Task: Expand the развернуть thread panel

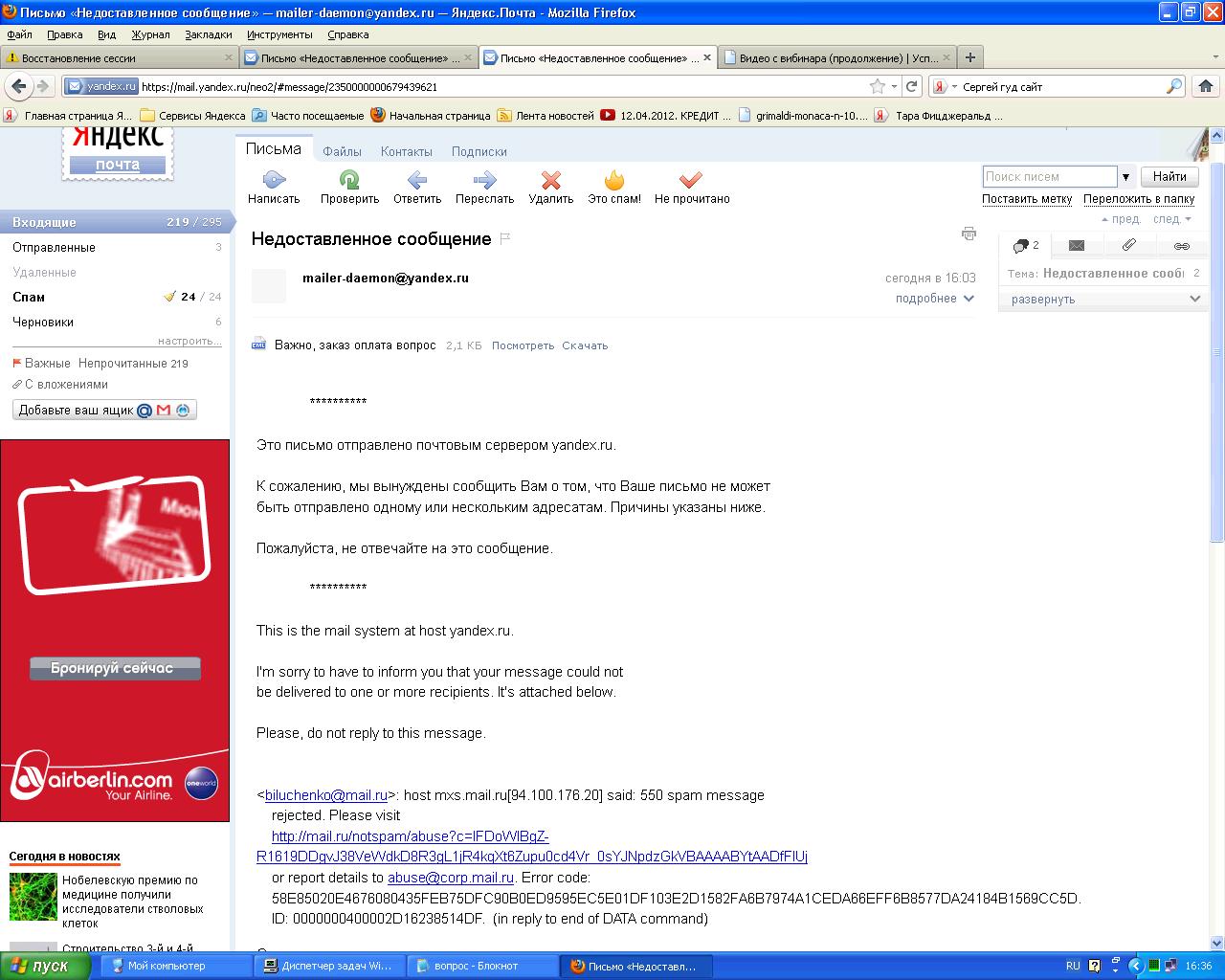Action: click(x=1103, y=299)
